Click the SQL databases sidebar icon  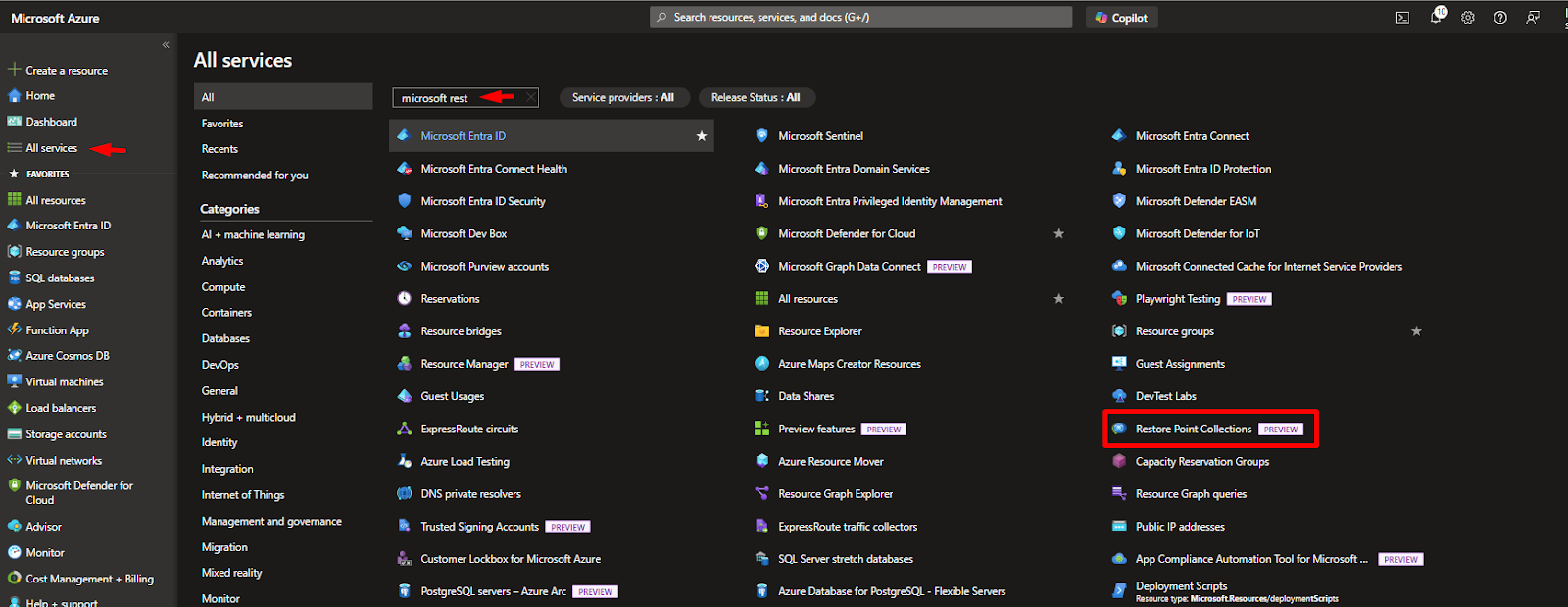pyautogui.click(x=14, y=278)
